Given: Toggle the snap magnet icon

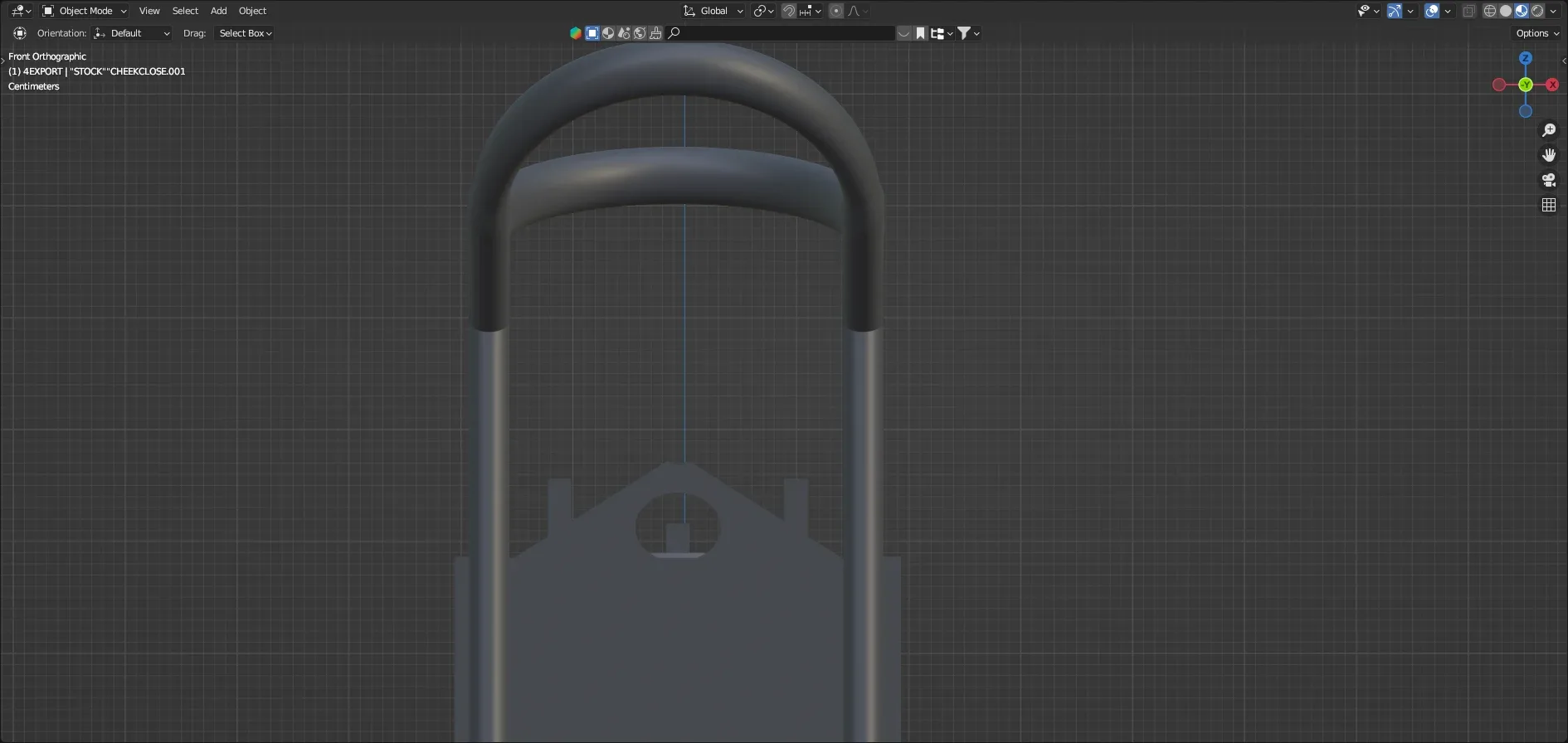Looking at the screenshot, I should pyautogui.click(x=789, y=11).
